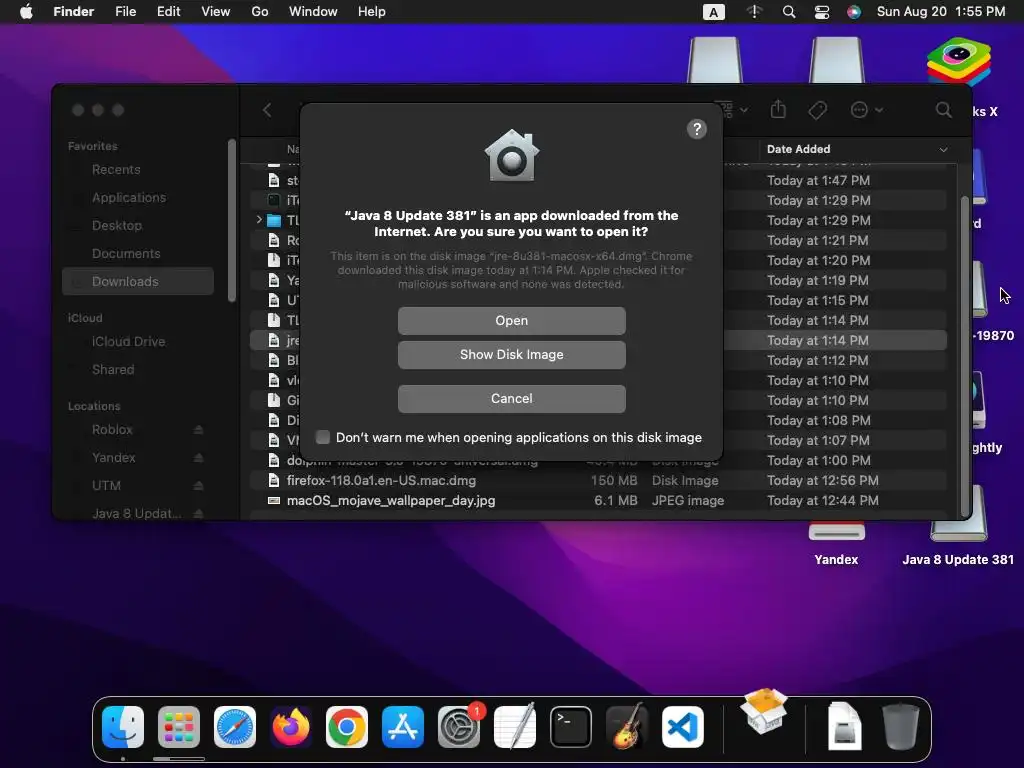This screenshot has width=1024, height=768.
Task: Open Firefox from the Dock
Action: (291, 727)
